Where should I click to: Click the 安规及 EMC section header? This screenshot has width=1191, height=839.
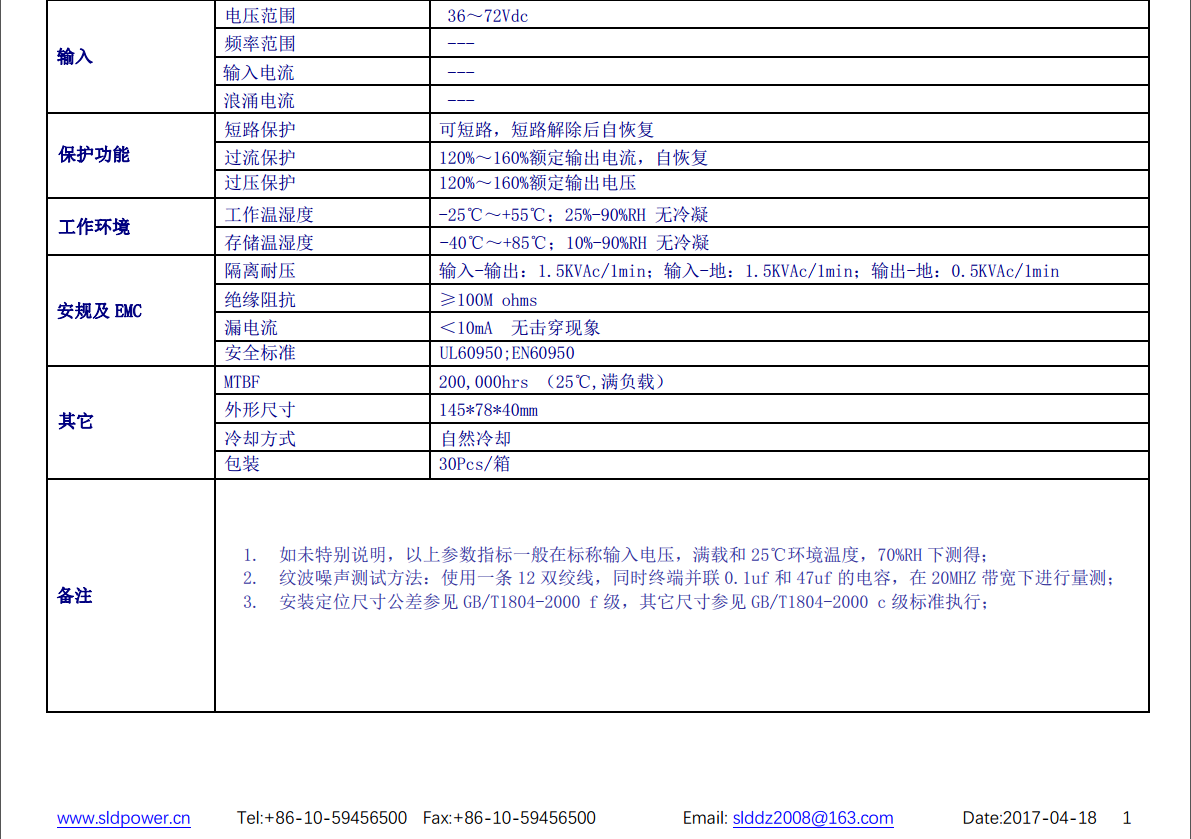click(x=100, y=311)
